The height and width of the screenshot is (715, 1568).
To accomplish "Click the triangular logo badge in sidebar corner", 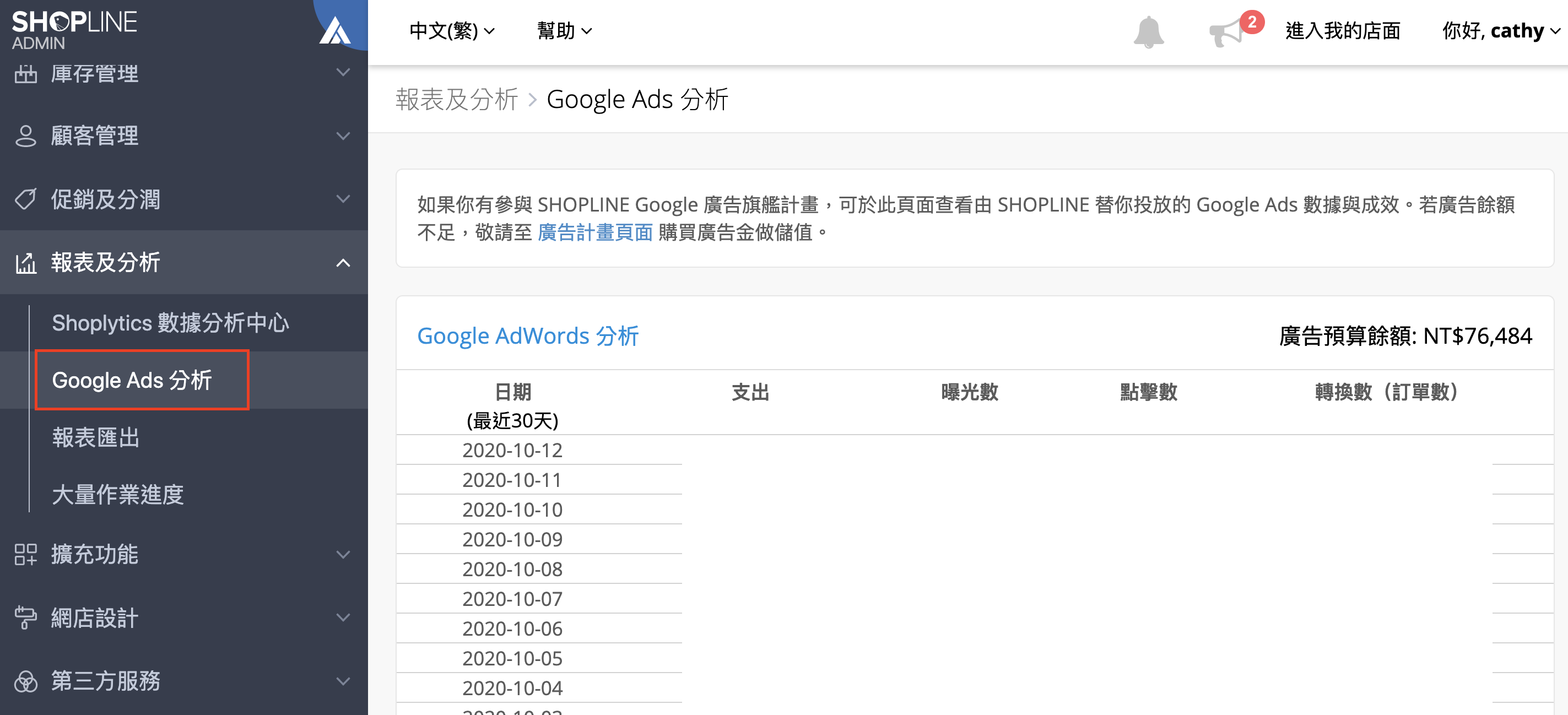I will pyautogui.click(x=335, y=29).
